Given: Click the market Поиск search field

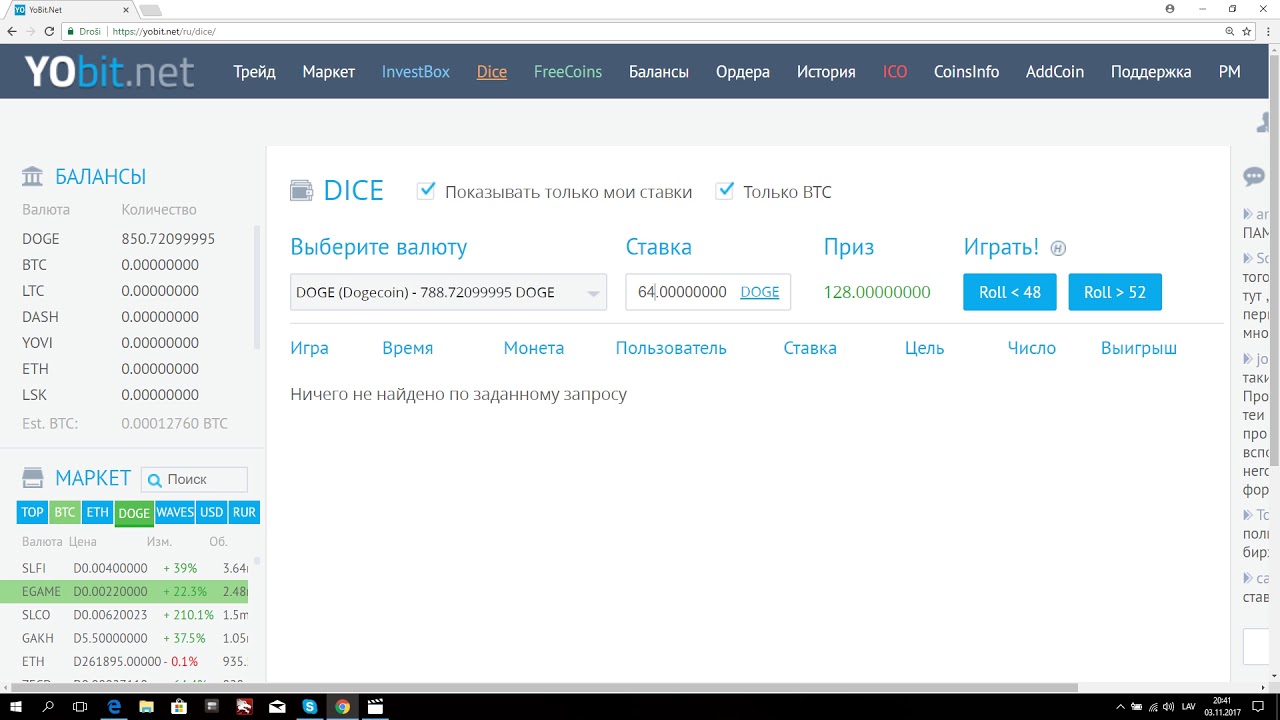Looking at the screenshot, I should coord(194,479).
